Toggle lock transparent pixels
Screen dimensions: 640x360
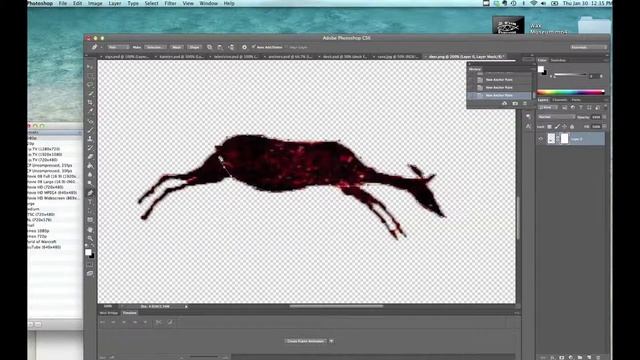549,127
